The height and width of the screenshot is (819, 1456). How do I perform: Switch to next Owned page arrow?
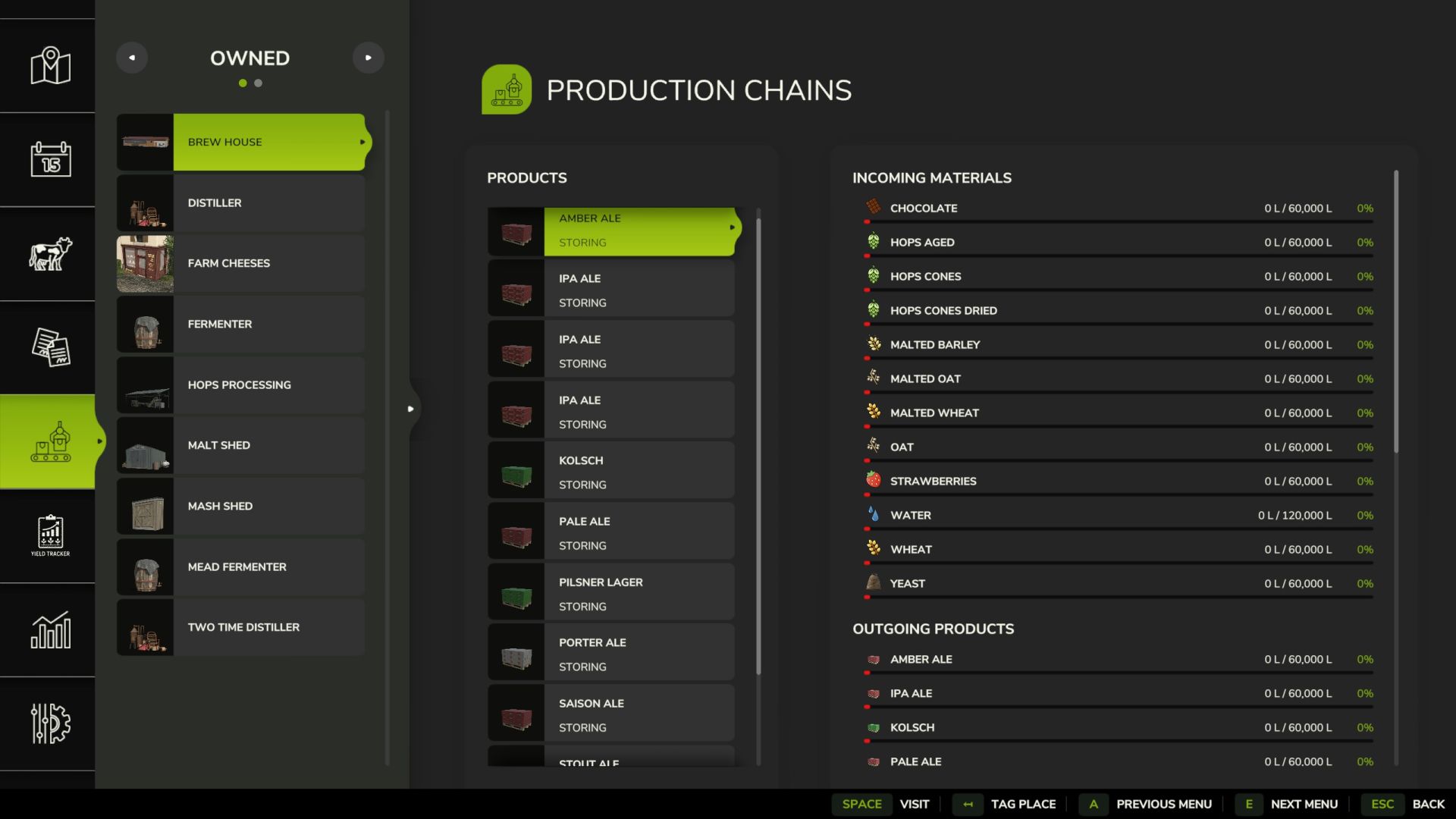pos(368,58)
